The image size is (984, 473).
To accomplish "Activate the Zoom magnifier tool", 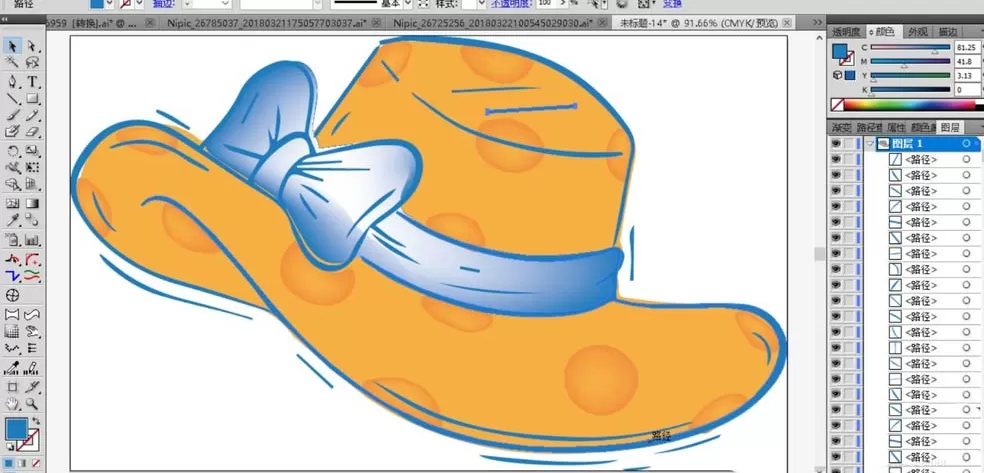I will 32,404.
